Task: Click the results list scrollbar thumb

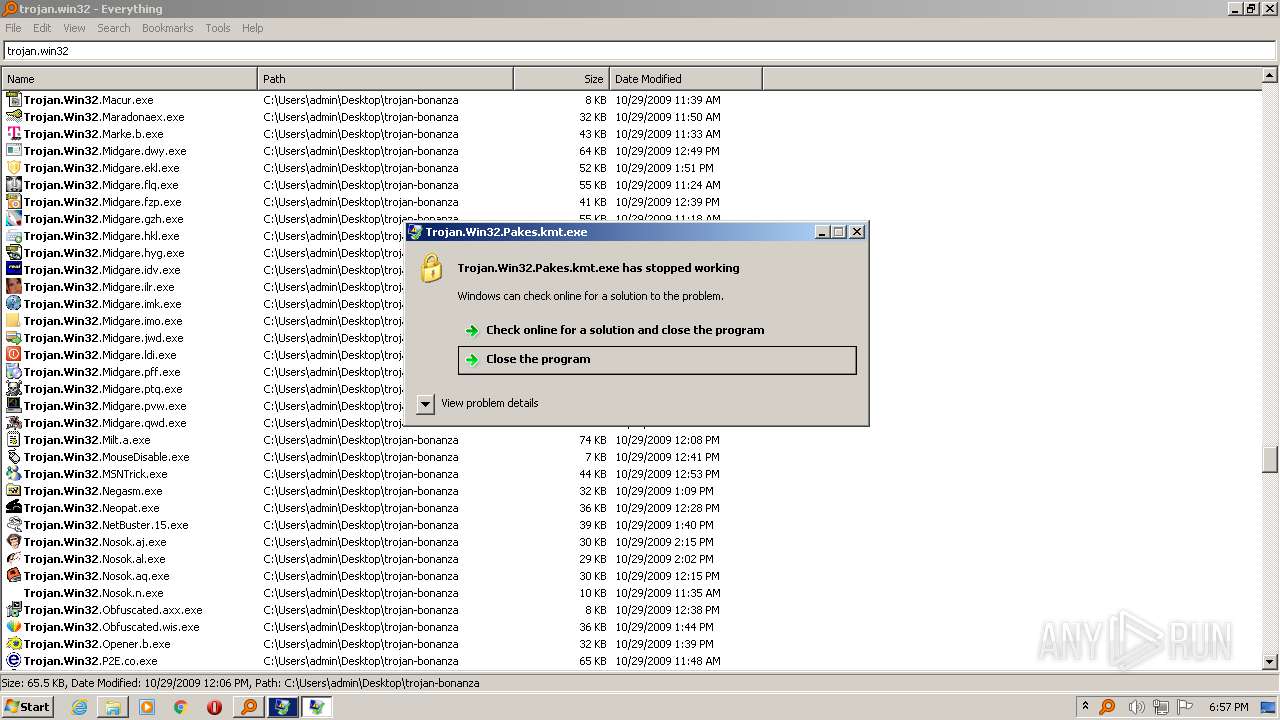Action: pos(1270,459)
